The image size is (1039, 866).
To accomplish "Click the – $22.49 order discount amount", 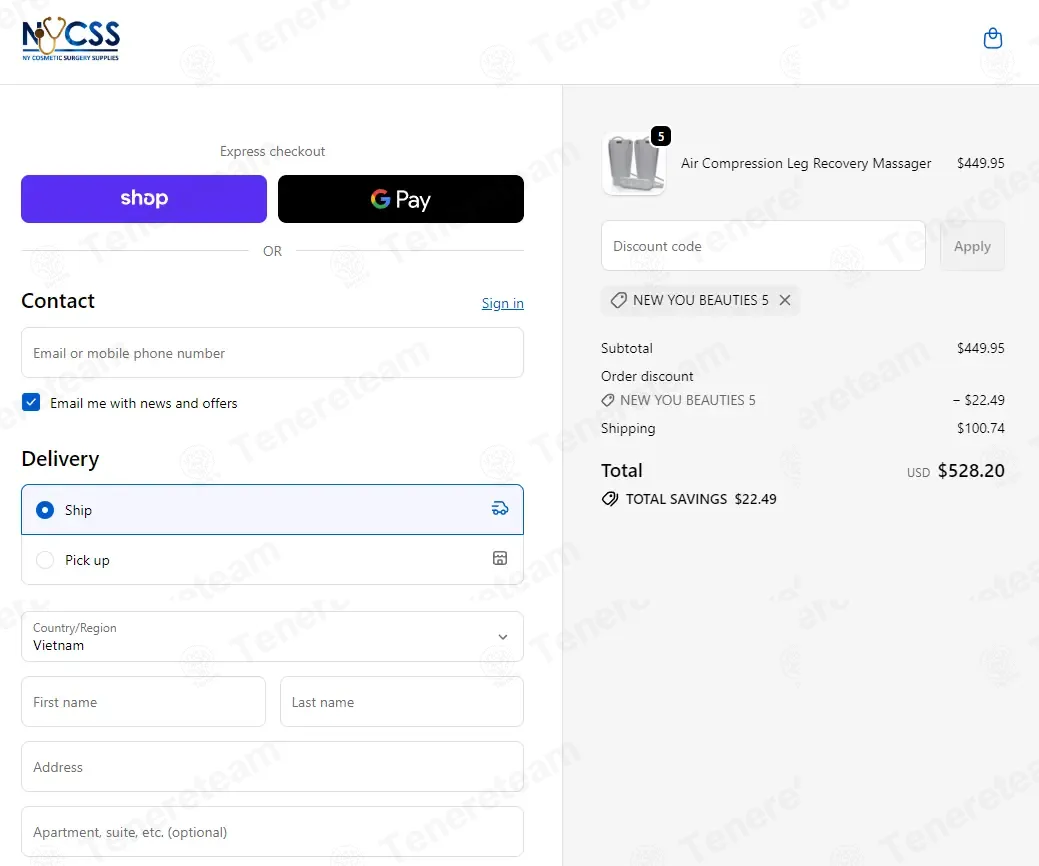I will tap(979, 400).
